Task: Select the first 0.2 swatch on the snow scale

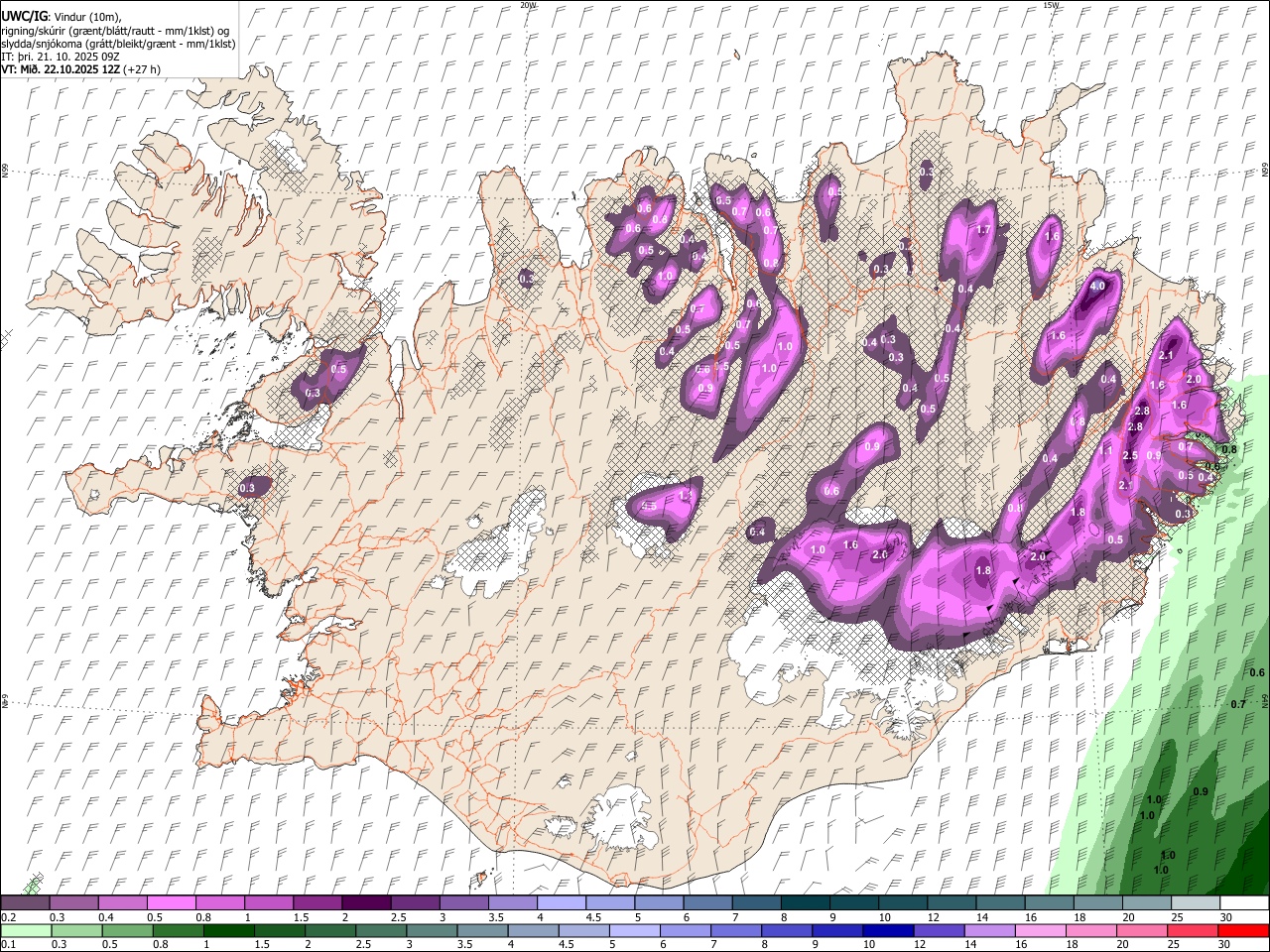Action: pos(25,903)
